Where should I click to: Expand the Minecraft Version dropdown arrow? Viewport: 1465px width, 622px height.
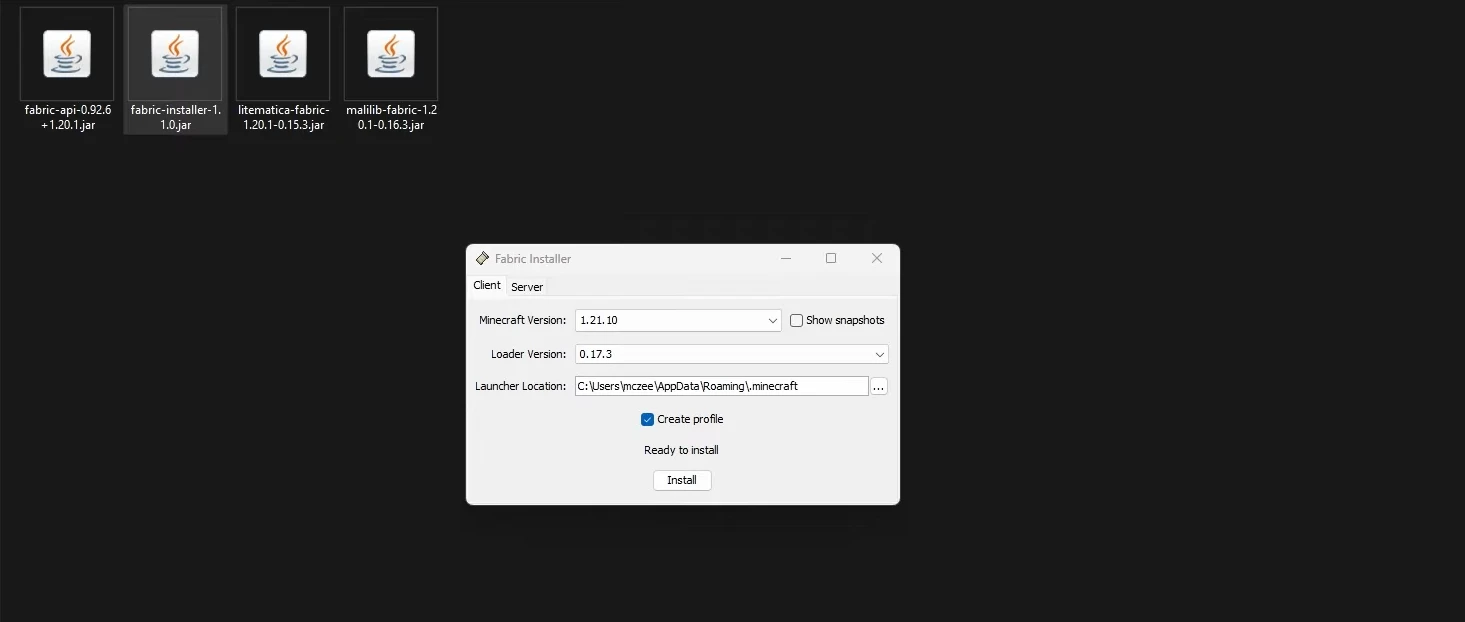click(x=773, y=321)
